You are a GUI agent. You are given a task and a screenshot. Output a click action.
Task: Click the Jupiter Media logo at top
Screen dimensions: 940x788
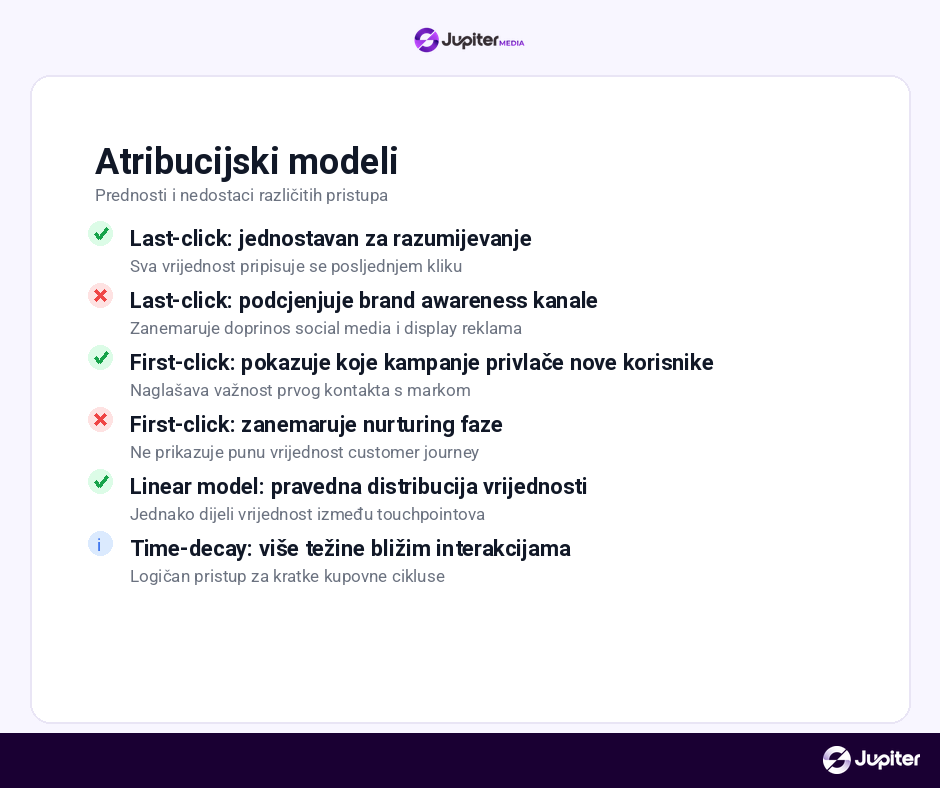coord(469,40)
